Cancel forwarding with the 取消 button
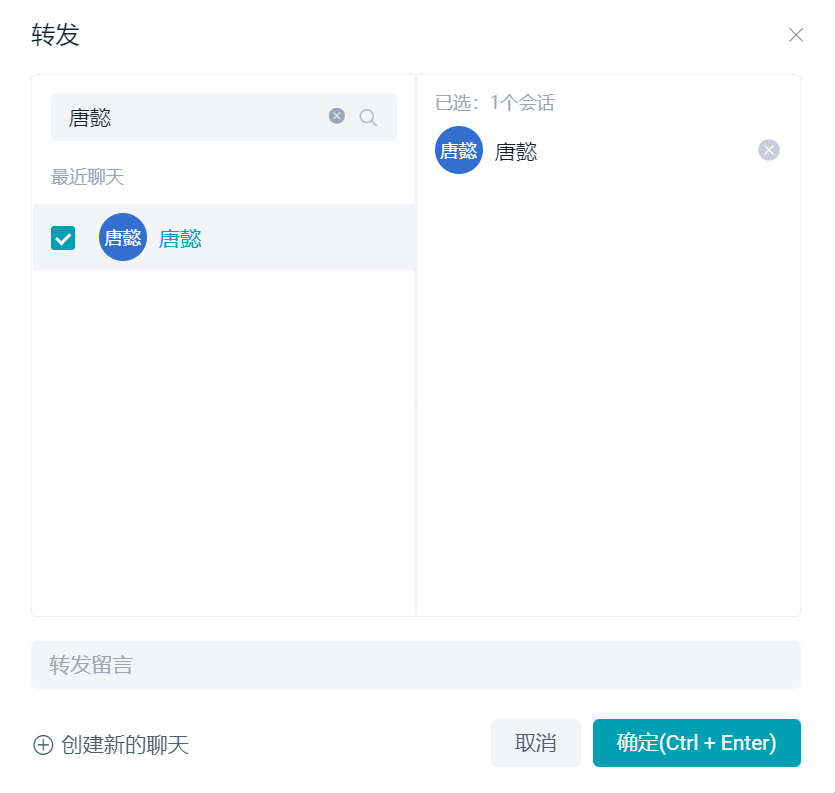 pos(536,742)
